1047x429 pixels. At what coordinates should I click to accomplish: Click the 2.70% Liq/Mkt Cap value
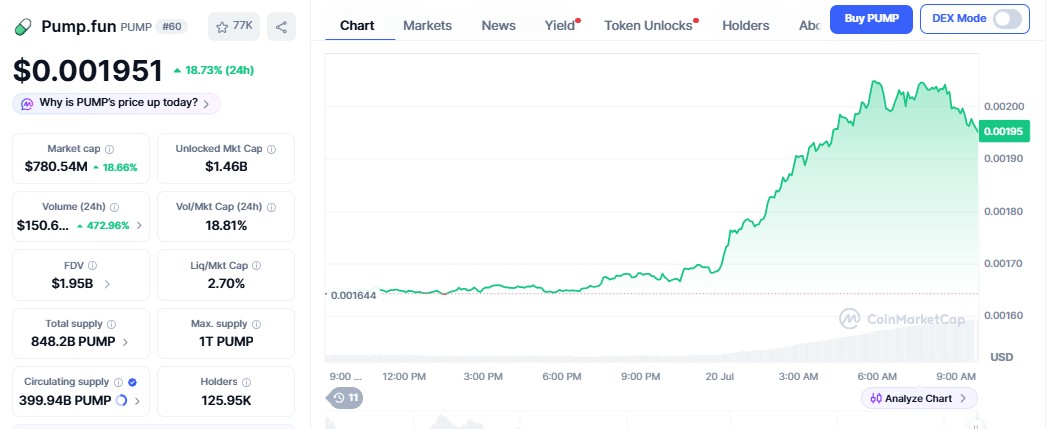[x=226, y=283]
